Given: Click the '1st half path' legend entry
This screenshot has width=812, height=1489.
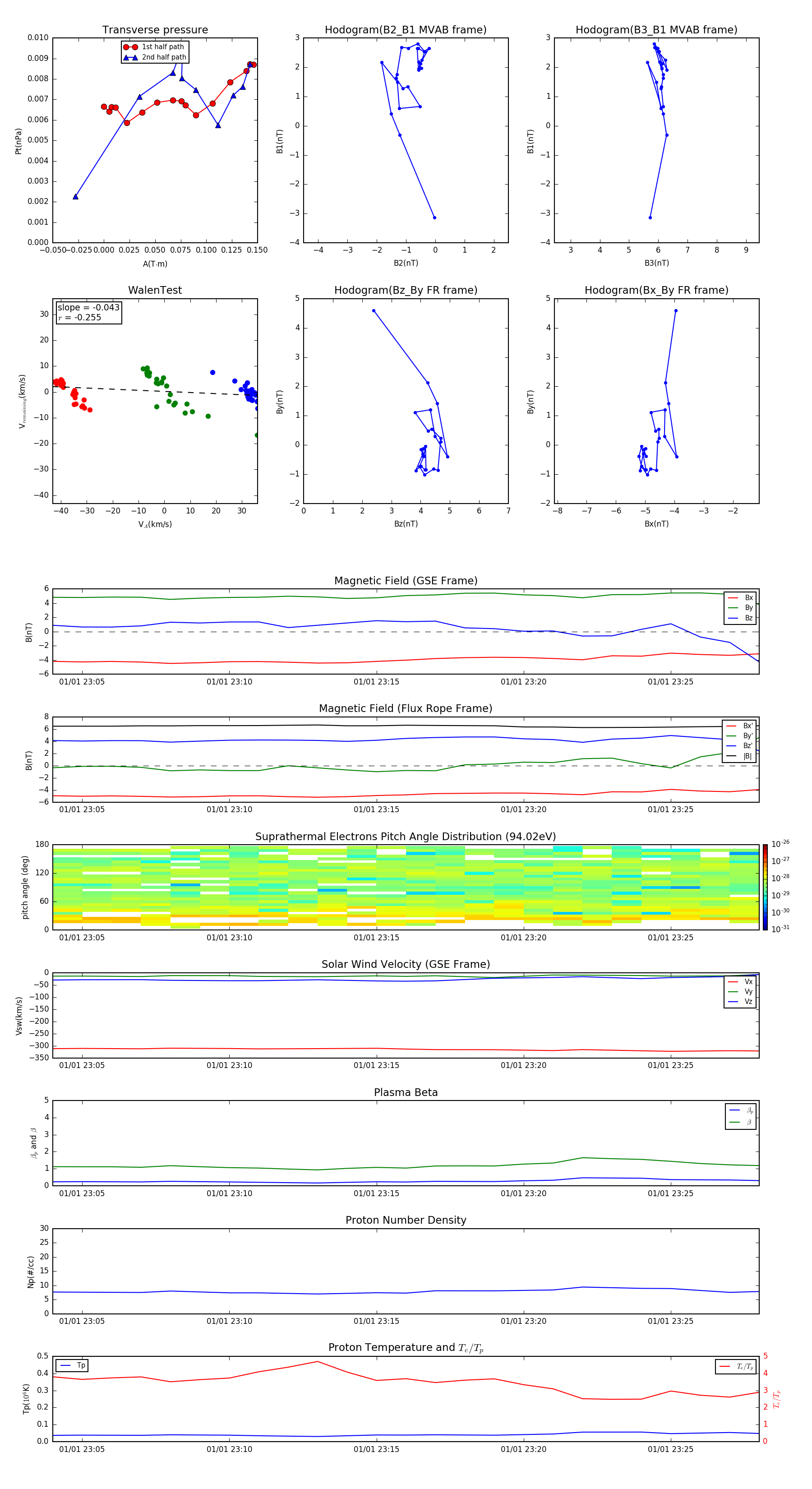Looking at the screenshot, I should click(154, 47).
